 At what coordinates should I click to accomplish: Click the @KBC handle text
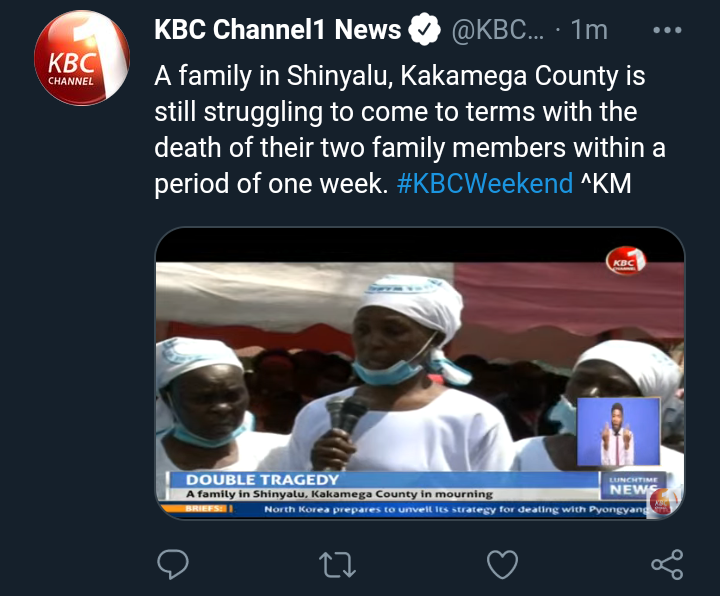click(x=498, y=30)
